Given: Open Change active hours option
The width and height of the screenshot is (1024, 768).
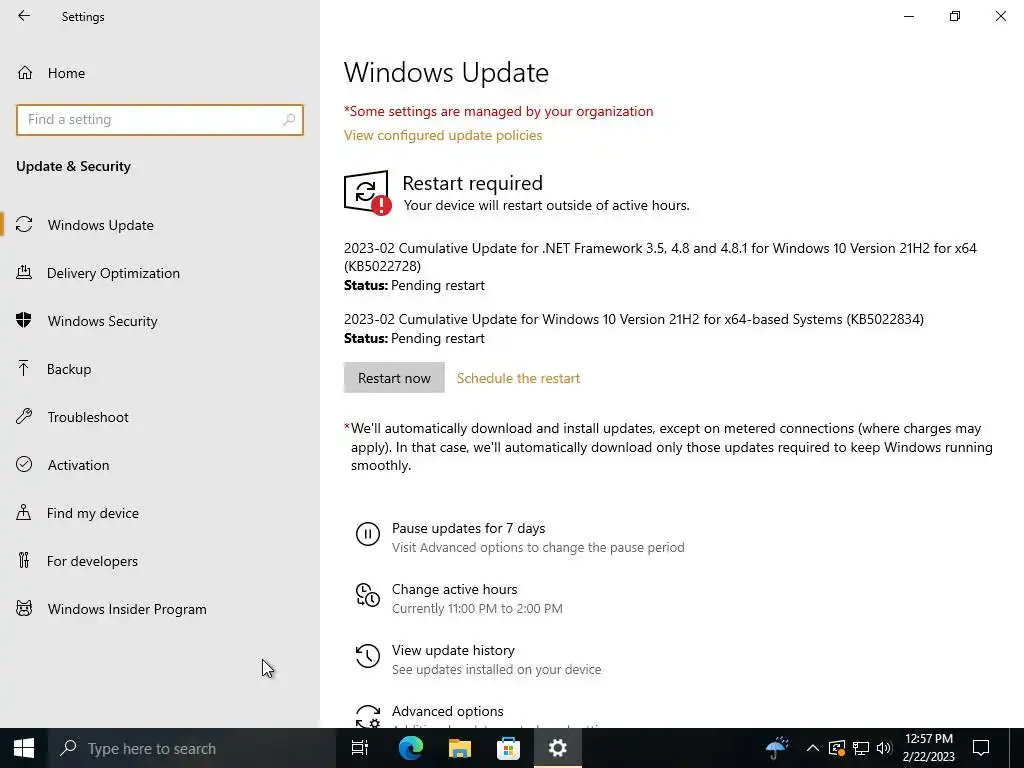Looking at the screenshot, I should 455,589.
